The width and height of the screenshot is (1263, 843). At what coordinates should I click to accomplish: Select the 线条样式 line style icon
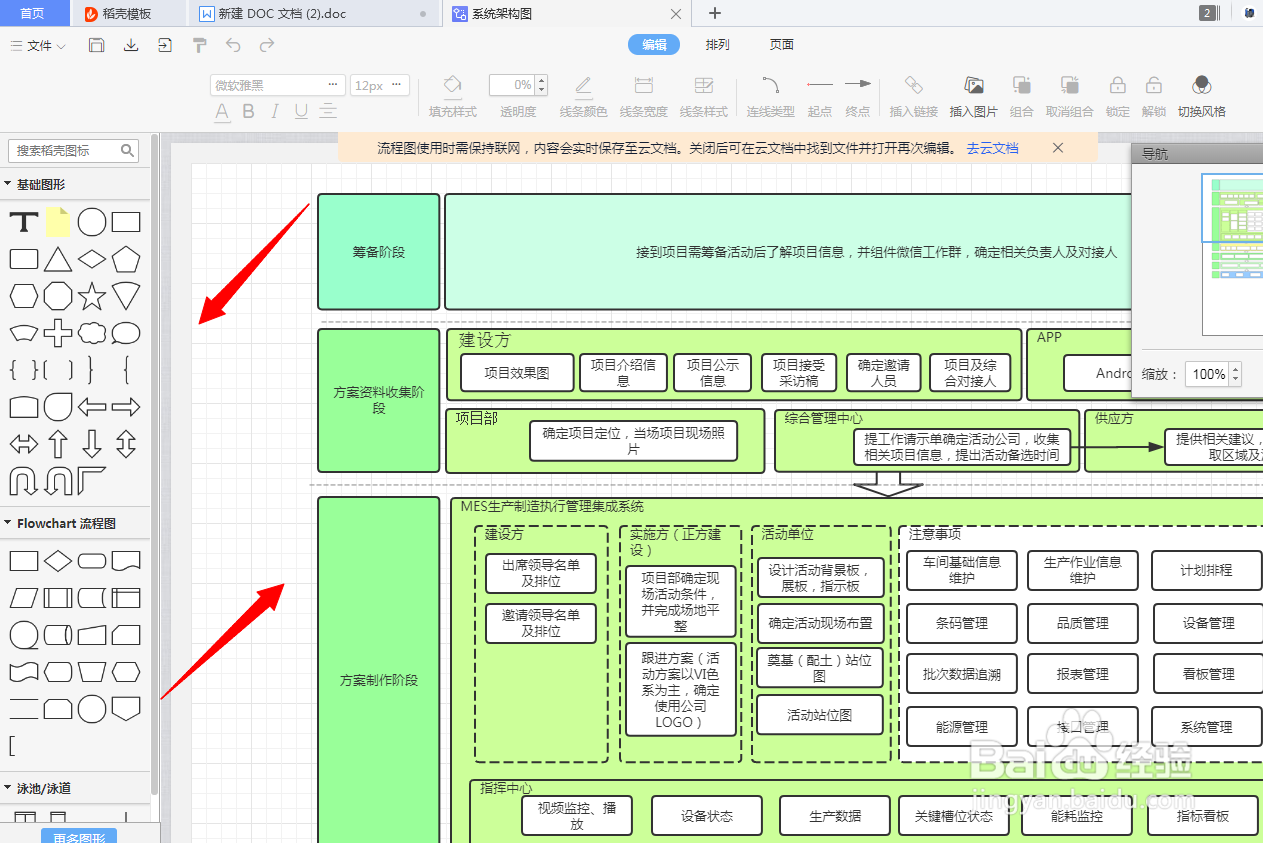(703, 85)
